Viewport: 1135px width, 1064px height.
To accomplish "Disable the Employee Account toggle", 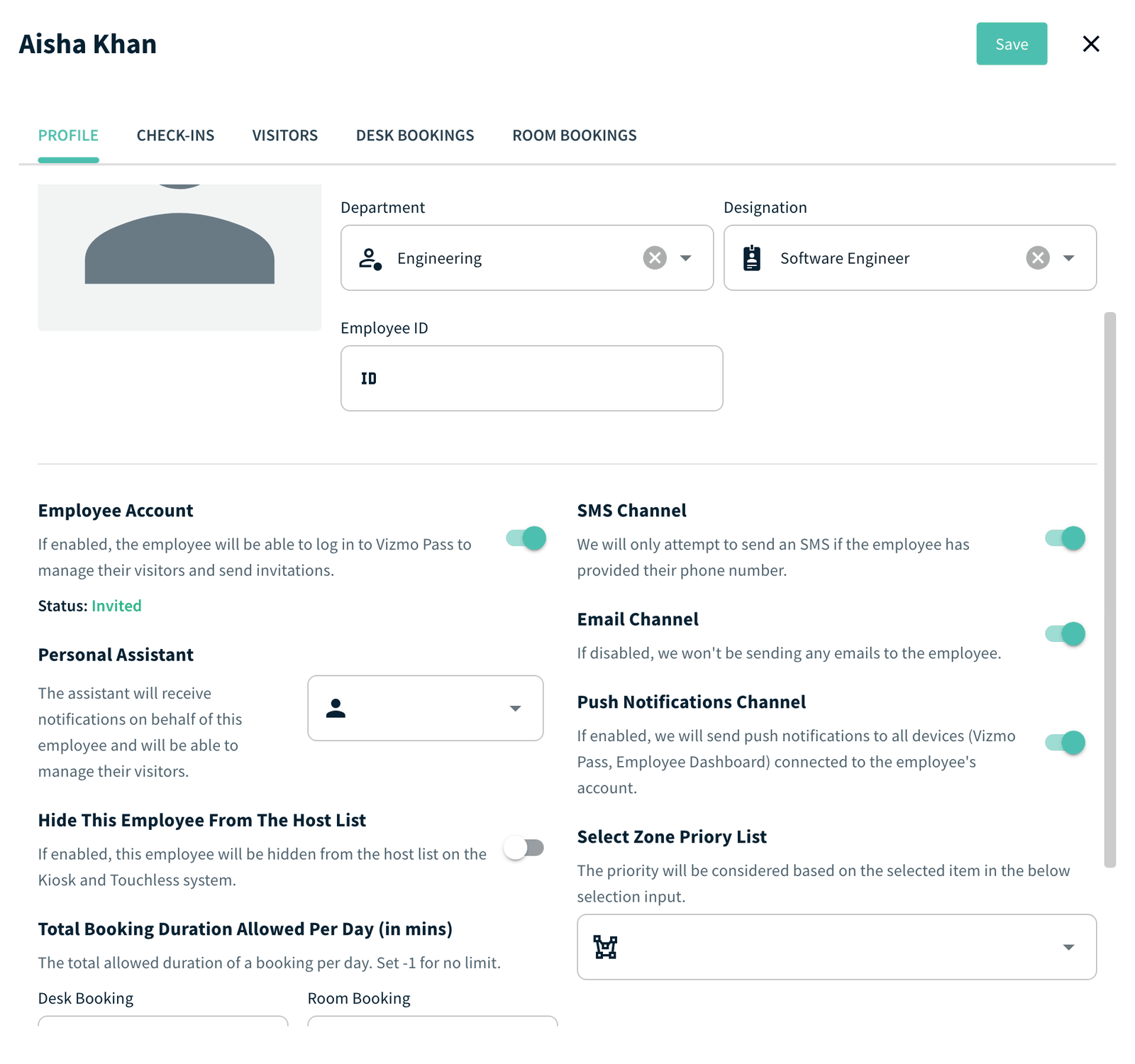I will point(526,538).
